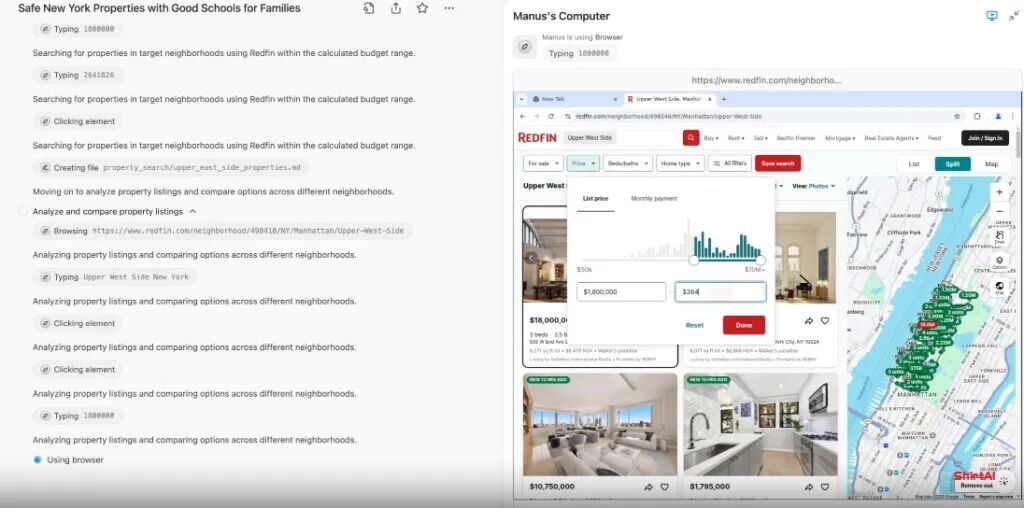Viewport: 1024px width, 508px height.
Task: Select the Monthly payment tab
Action: (x=654, y=198)
